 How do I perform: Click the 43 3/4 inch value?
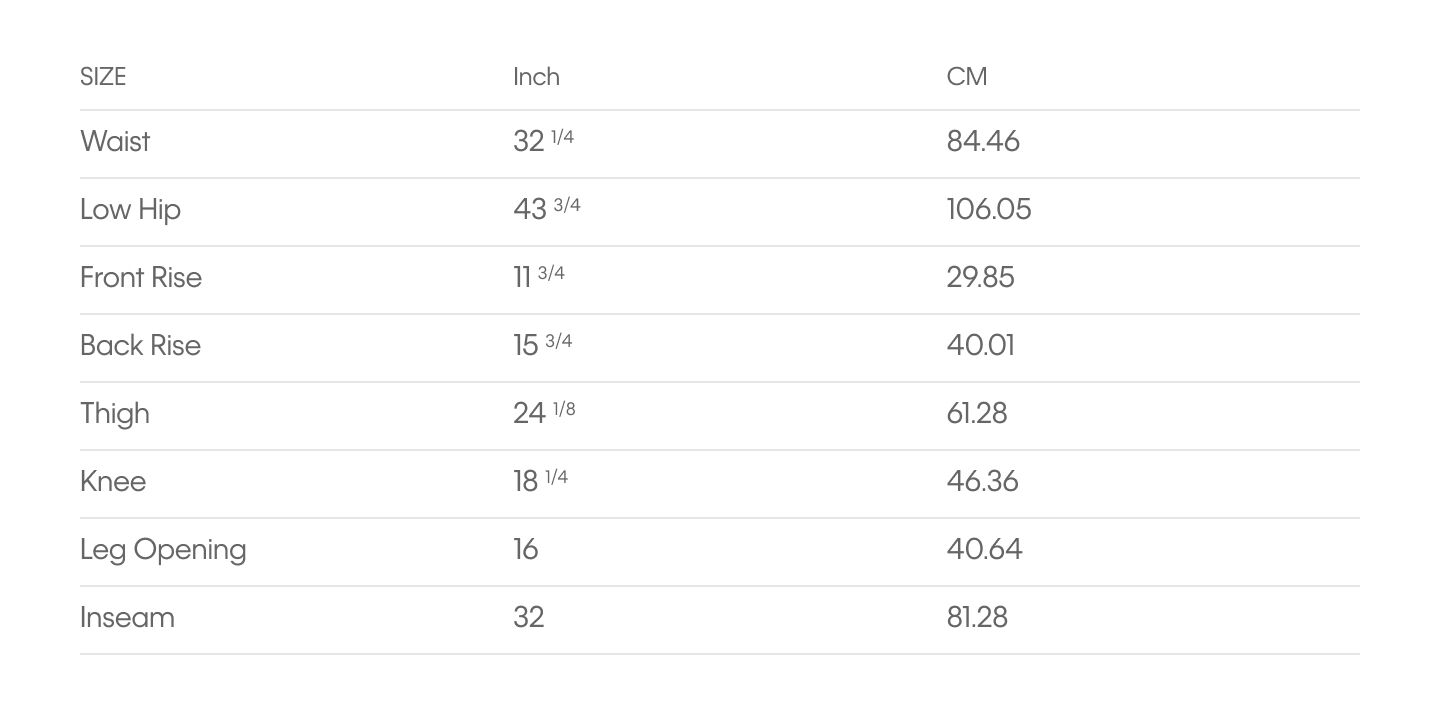click(546, 209)
